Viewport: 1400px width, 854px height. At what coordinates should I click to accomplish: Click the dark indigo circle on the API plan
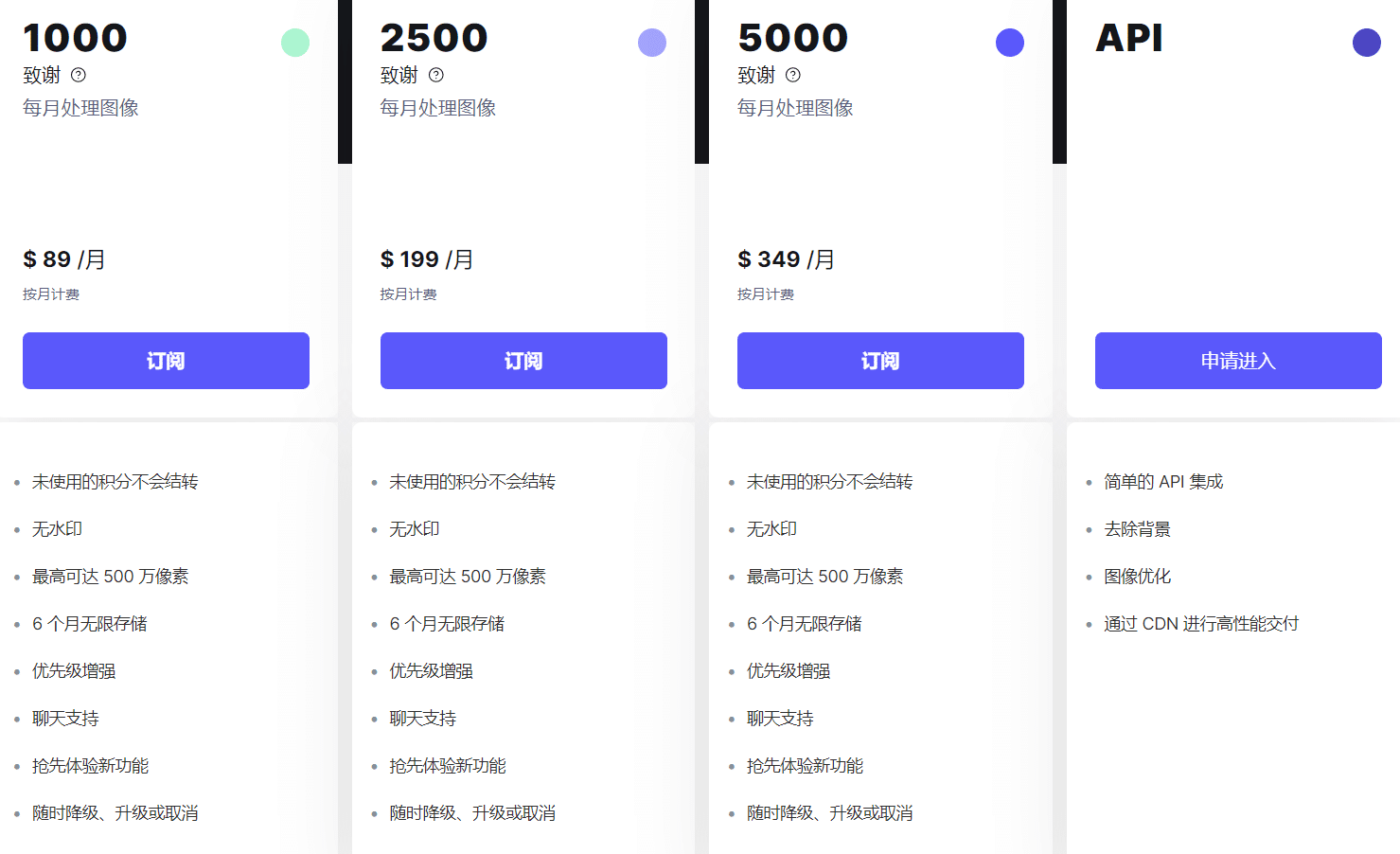tap(1366, 42)
